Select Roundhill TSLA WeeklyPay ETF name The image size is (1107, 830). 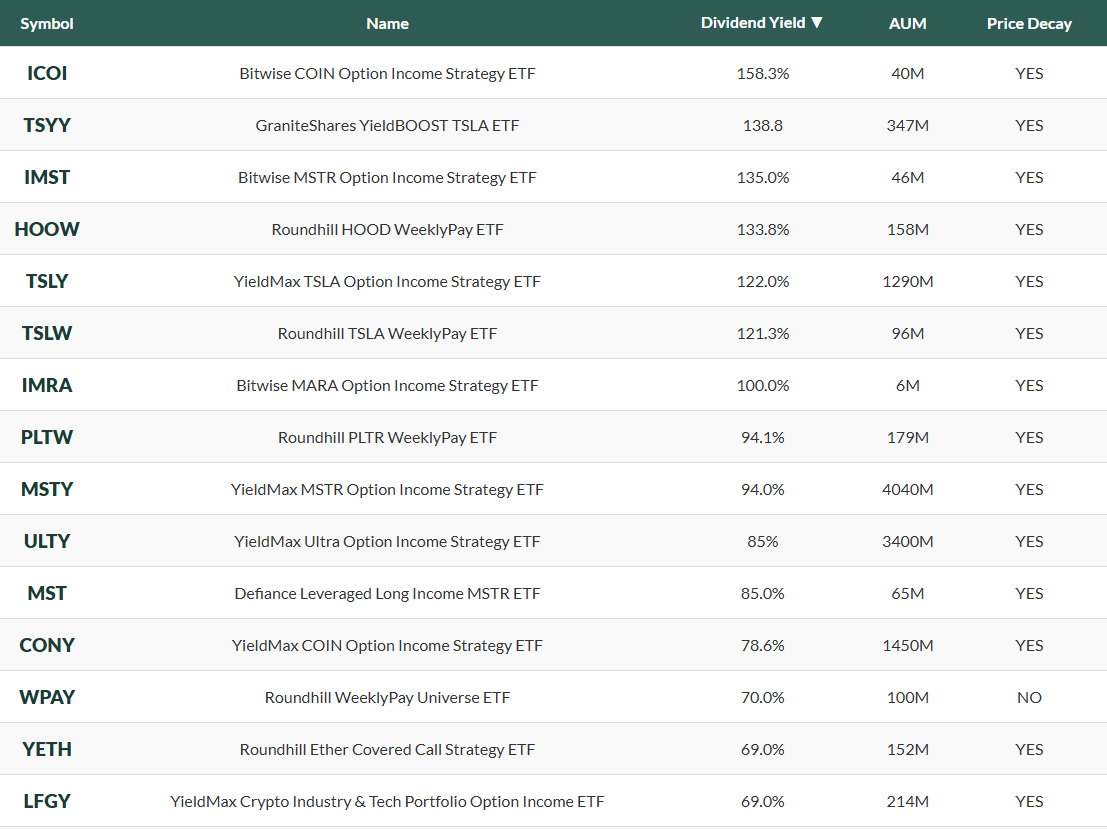click(387, 334)
